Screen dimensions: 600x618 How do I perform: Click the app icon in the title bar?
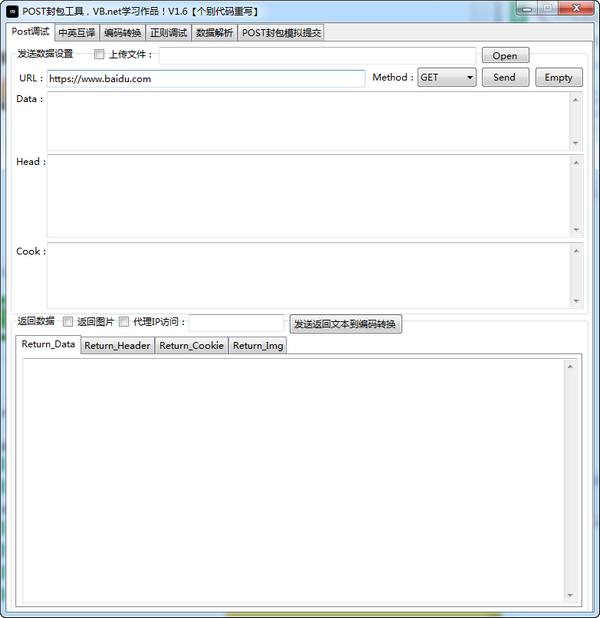click(13, 9)
